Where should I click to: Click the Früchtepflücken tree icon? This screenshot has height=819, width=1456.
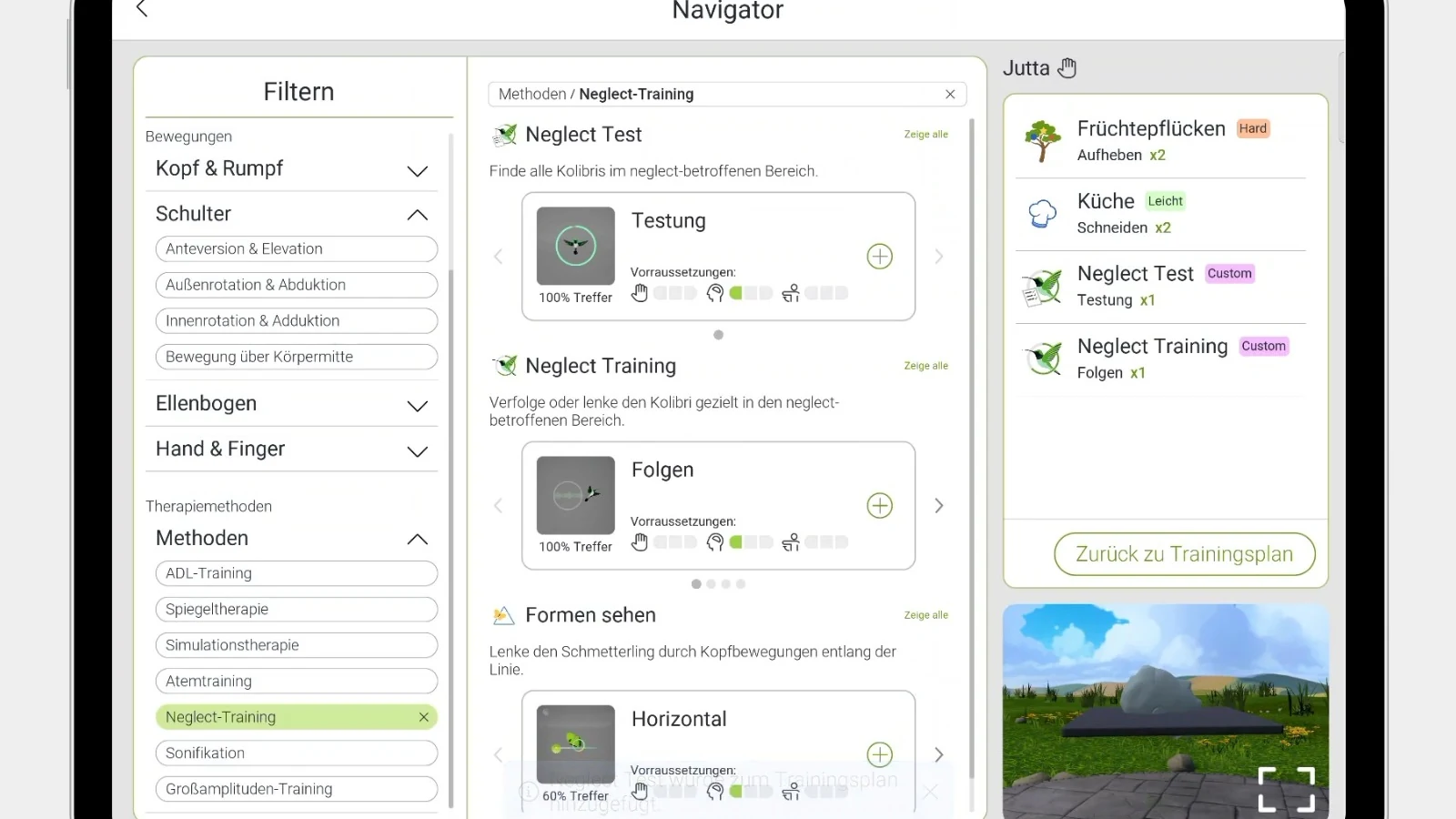click(x=1042, y=141)
